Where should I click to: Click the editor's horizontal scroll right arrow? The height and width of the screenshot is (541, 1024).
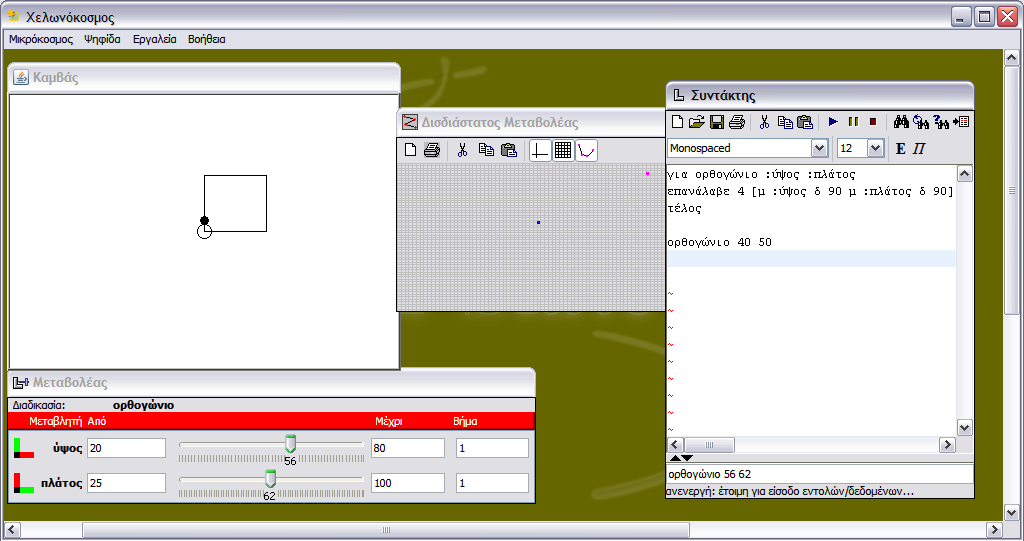(x=947, y=445)
